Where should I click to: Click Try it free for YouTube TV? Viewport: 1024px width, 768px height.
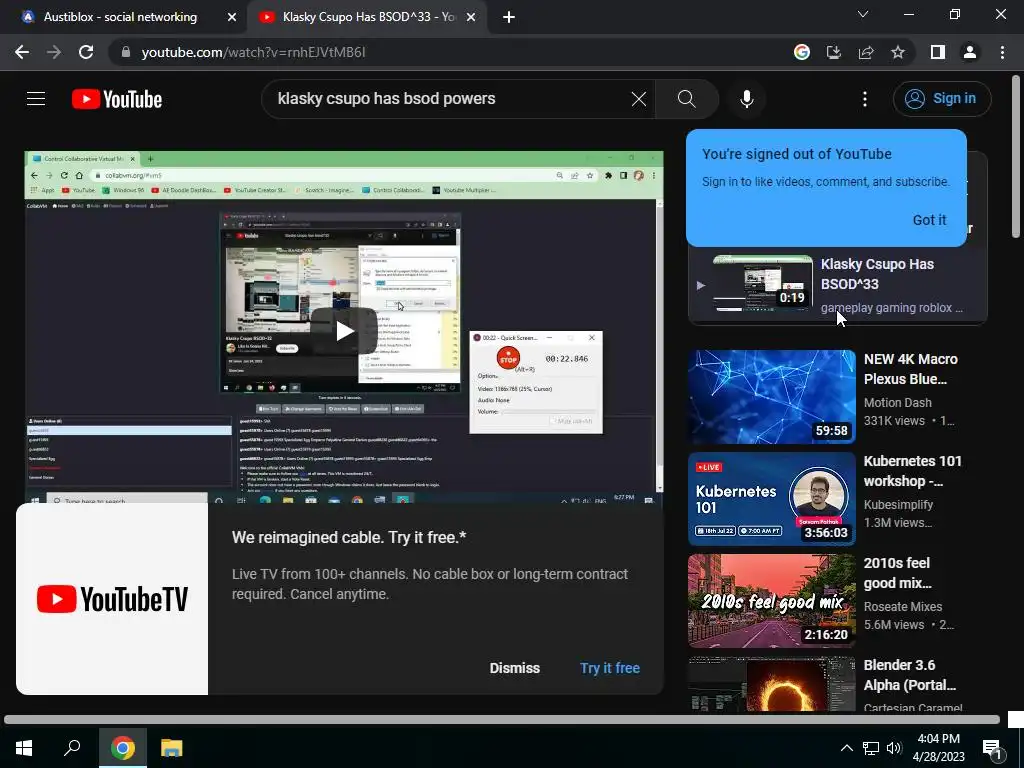(610, 668)
